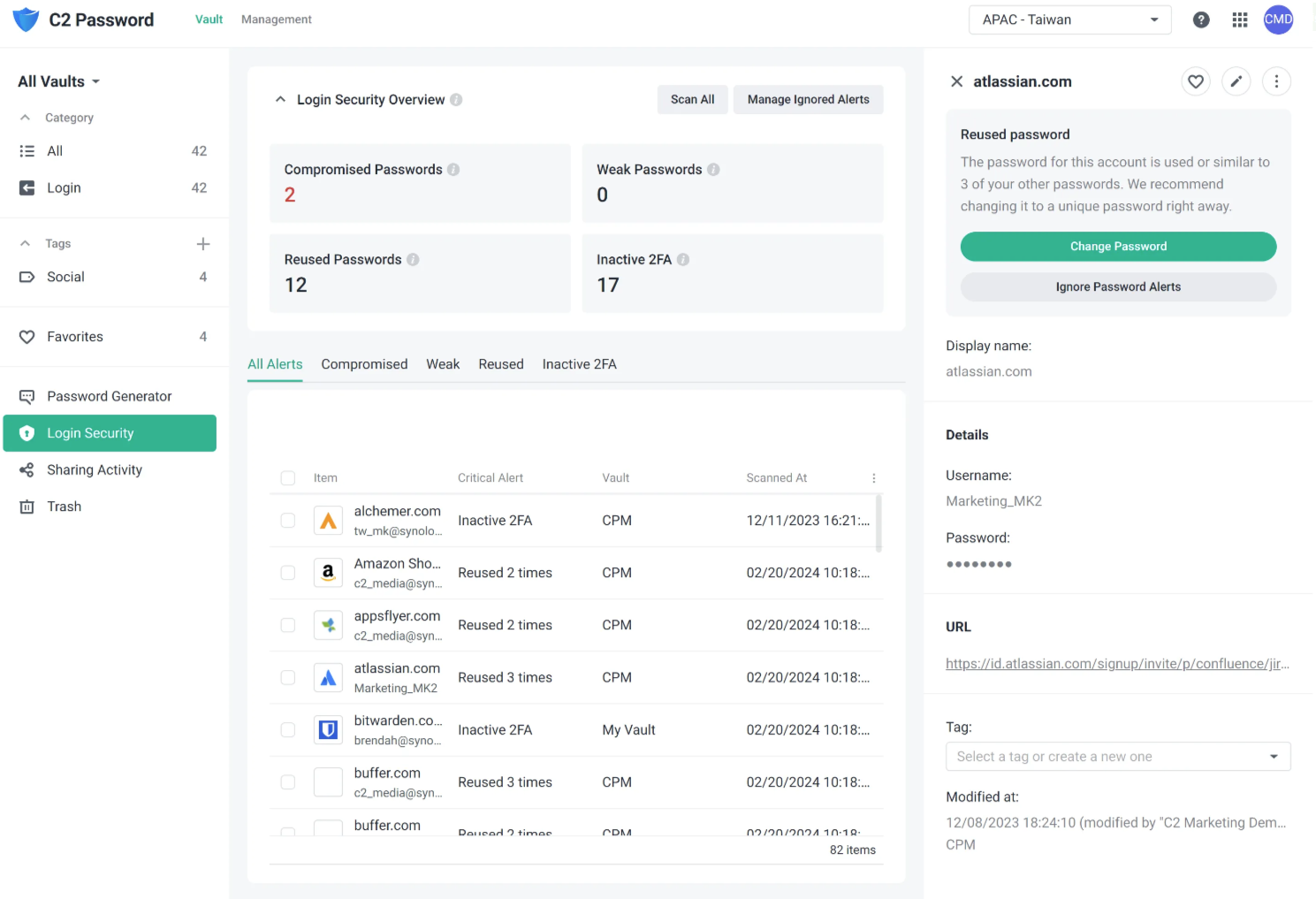Click the Favorites heart icon in sidebar
The height and width of the screenshot is (899, 1316).
coord(27,337)
